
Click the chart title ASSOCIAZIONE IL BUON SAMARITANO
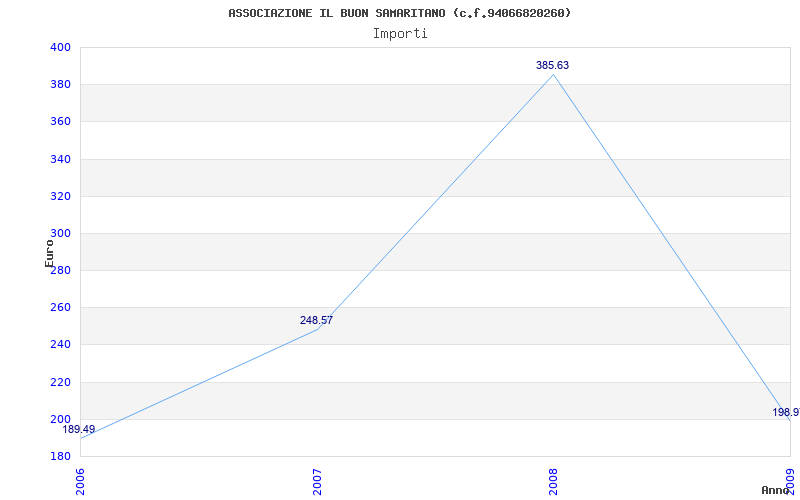(400, 13)
